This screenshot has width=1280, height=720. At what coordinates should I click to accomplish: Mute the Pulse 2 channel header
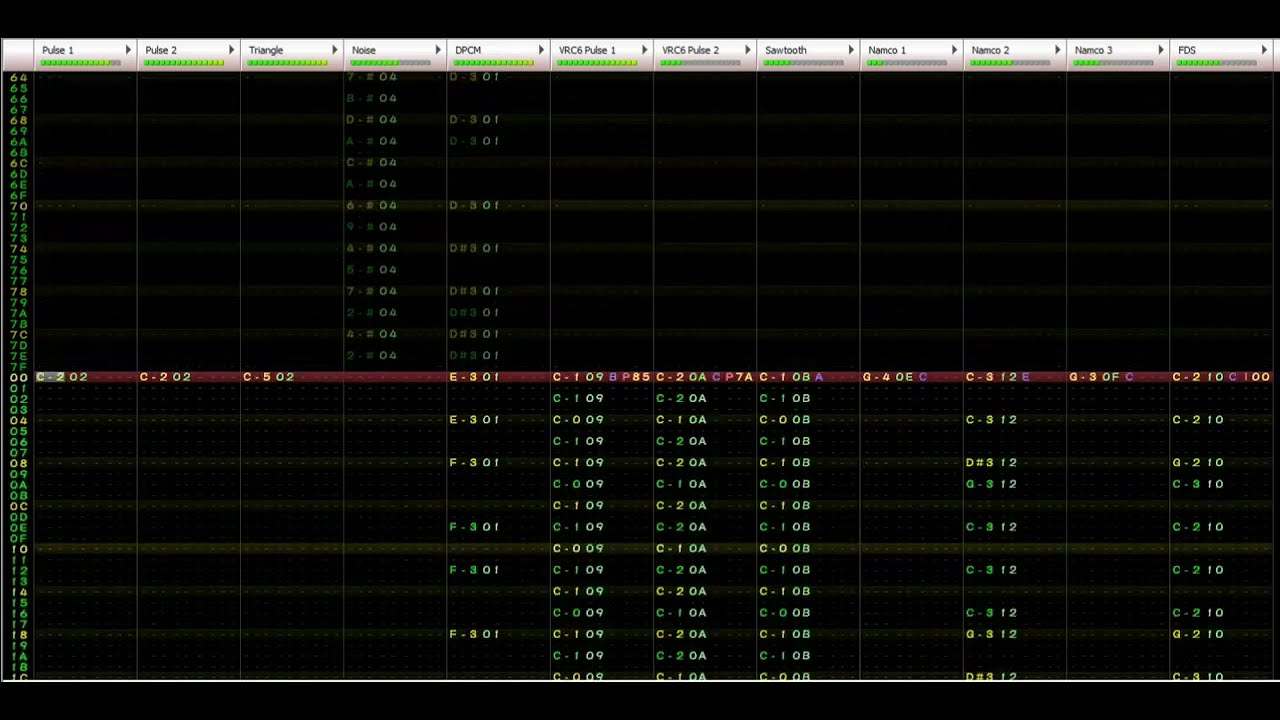point(188,55)
